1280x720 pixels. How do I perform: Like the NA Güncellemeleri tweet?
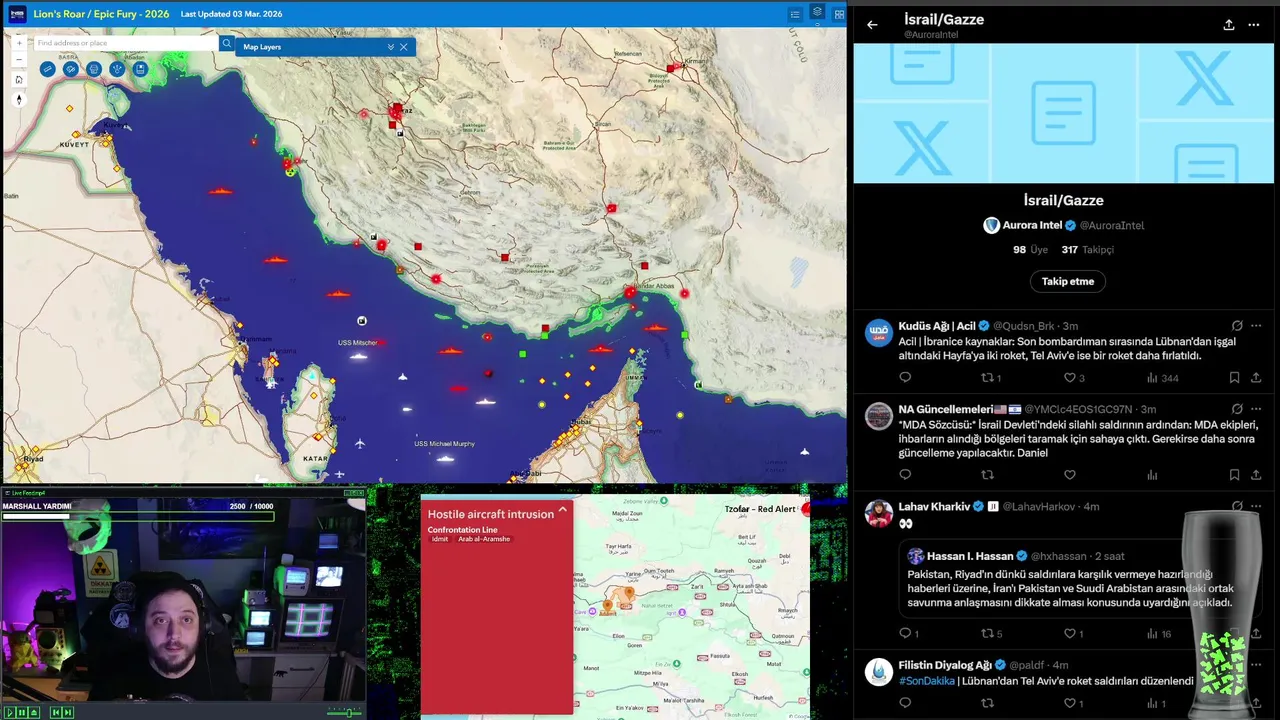point(1069,475)
